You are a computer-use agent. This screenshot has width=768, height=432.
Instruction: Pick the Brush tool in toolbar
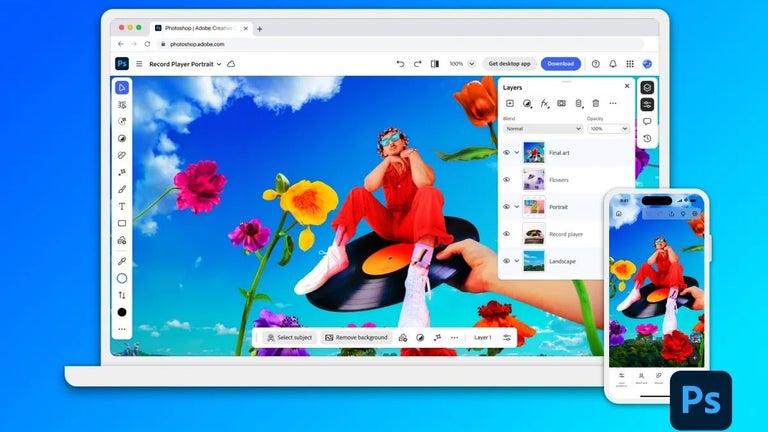click(x=122, y=189)
